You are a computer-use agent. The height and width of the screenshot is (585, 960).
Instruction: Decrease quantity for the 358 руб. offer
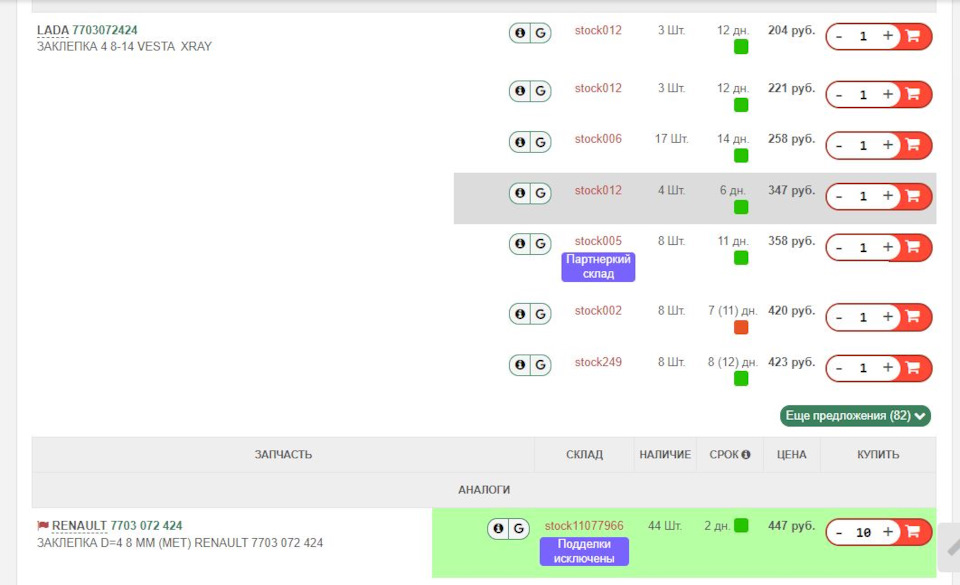pos(839,248)
